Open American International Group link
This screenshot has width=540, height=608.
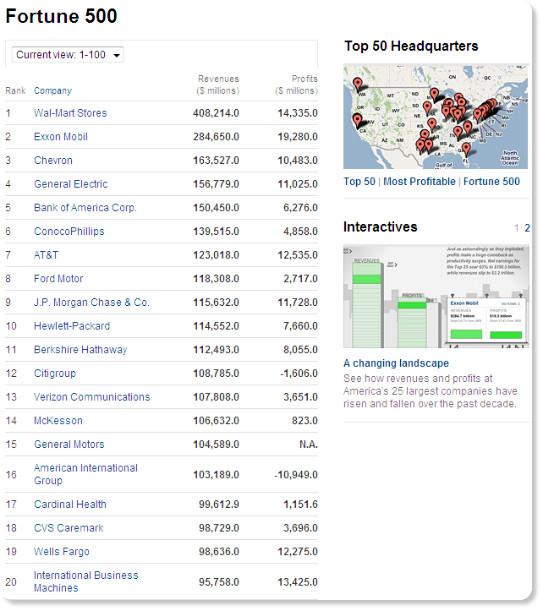pos(86,474)
